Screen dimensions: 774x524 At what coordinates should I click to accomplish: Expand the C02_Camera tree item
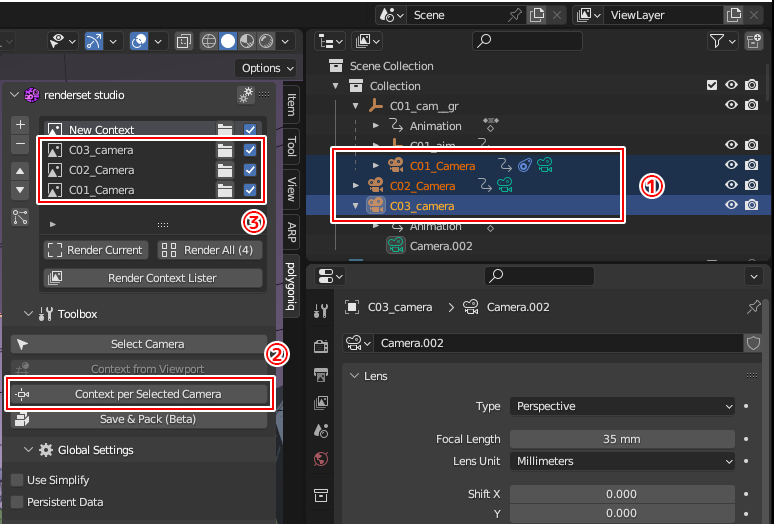(357, 186)
